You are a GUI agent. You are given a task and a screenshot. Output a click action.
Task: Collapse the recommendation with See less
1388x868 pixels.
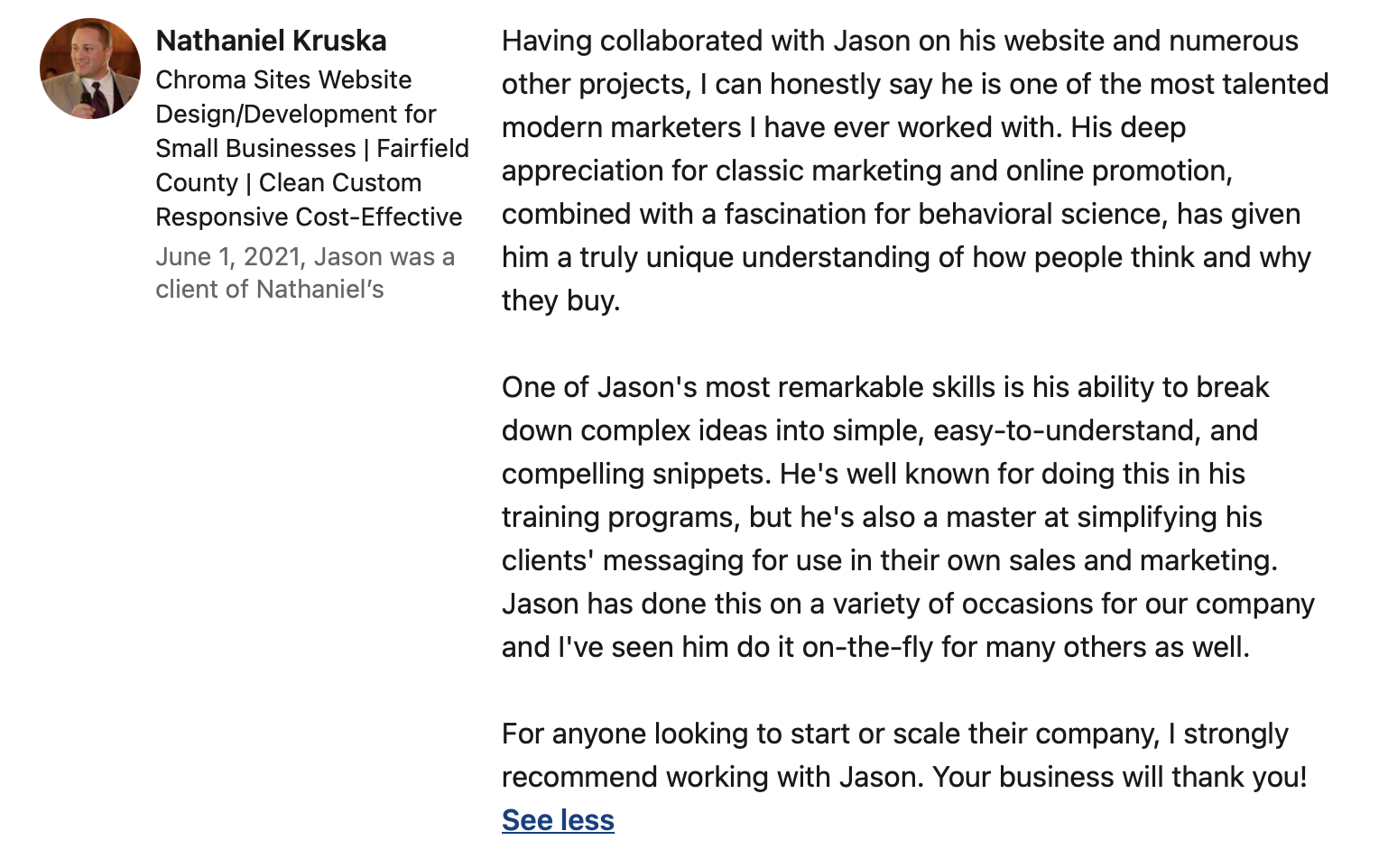(x=558, y=820)
